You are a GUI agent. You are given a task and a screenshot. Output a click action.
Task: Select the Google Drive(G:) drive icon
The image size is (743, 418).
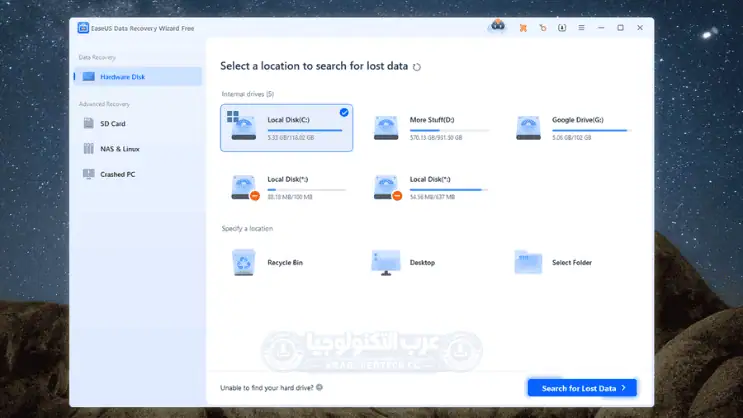pyautogui.click(x=528, y=128)
